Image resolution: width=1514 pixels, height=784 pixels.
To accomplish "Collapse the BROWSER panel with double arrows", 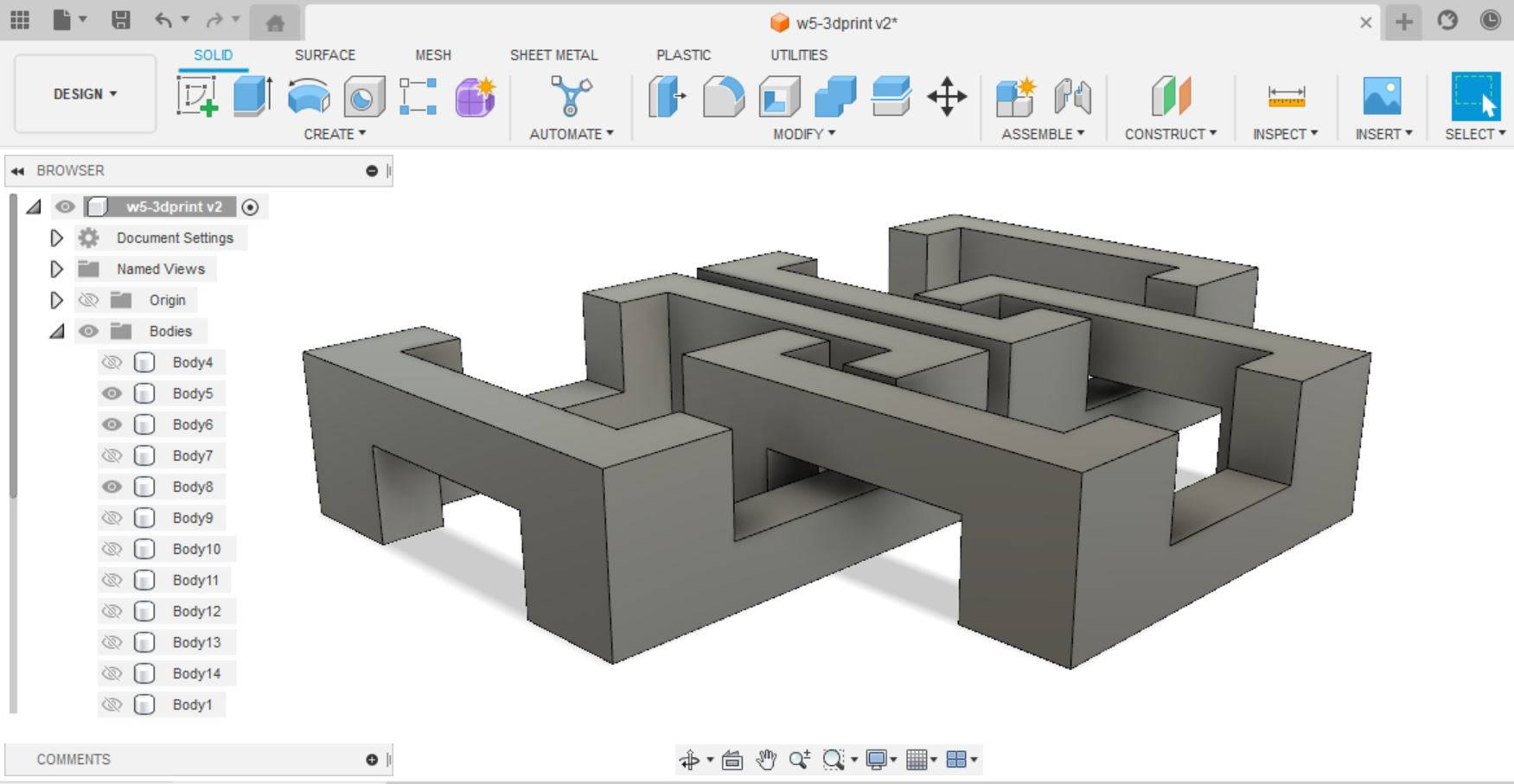I will pos(17,171).
